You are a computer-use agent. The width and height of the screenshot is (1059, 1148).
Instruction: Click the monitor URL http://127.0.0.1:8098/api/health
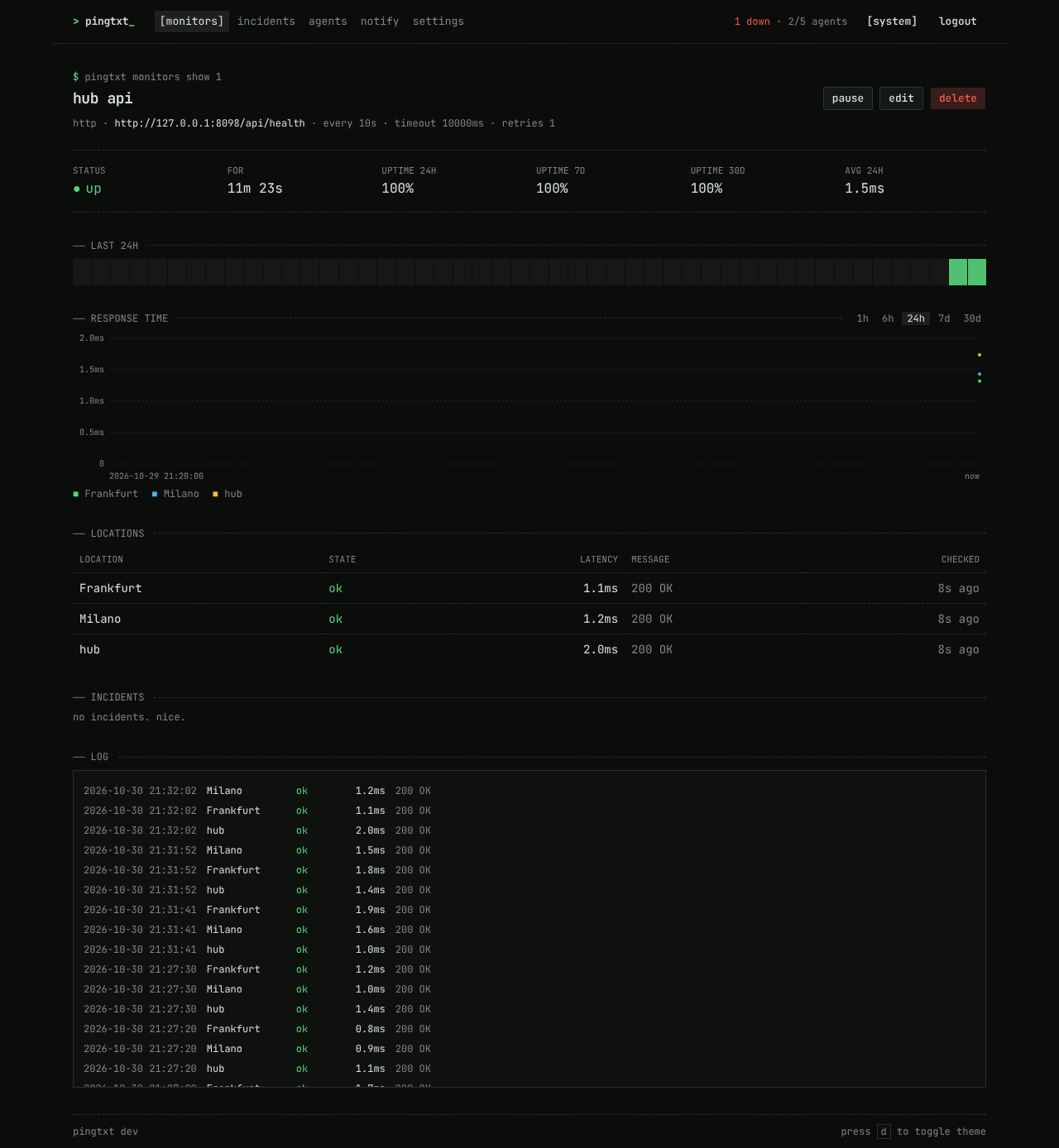(x=209, y=123)
